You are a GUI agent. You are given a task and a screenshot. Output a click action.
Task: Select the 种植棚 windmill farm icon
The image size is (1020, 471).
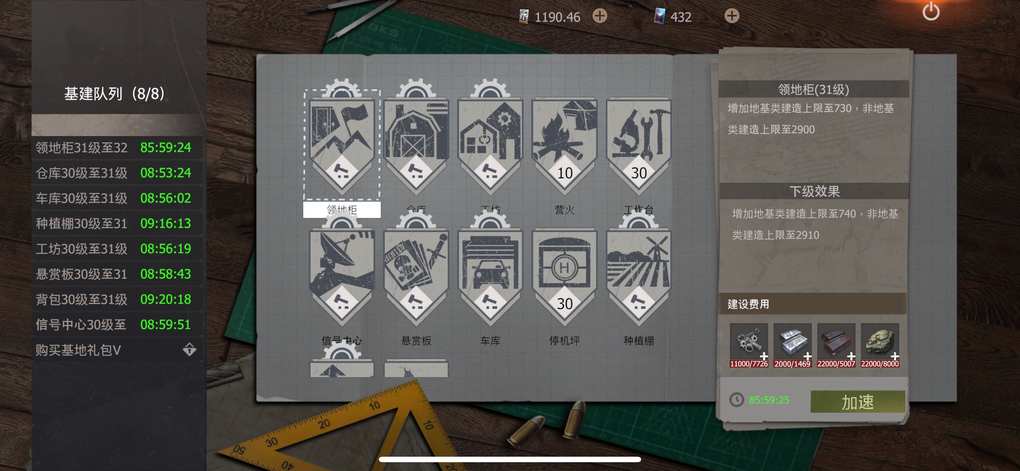point(638,271)
